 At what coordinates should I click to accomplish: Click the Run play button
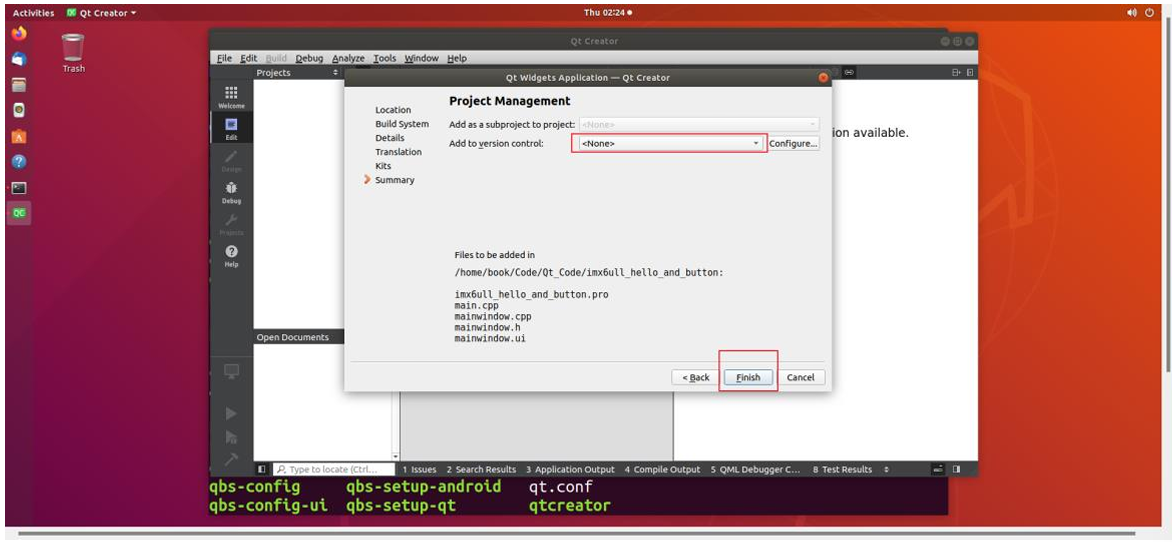(231, 413)
